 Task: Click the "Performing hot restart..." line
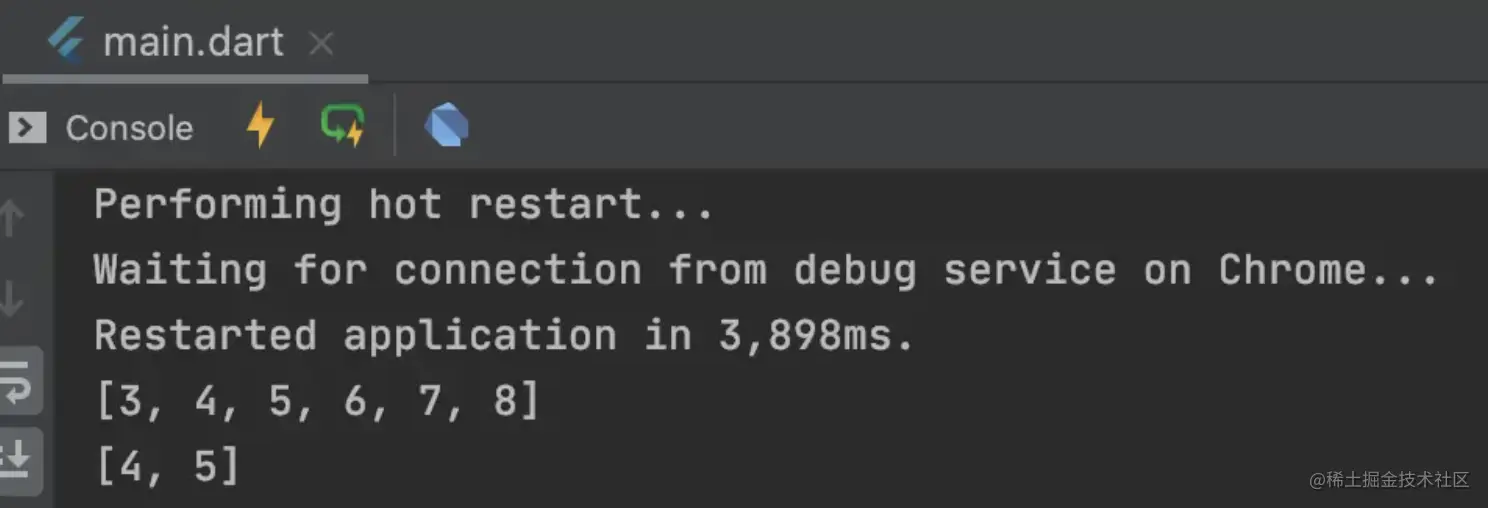403,205
